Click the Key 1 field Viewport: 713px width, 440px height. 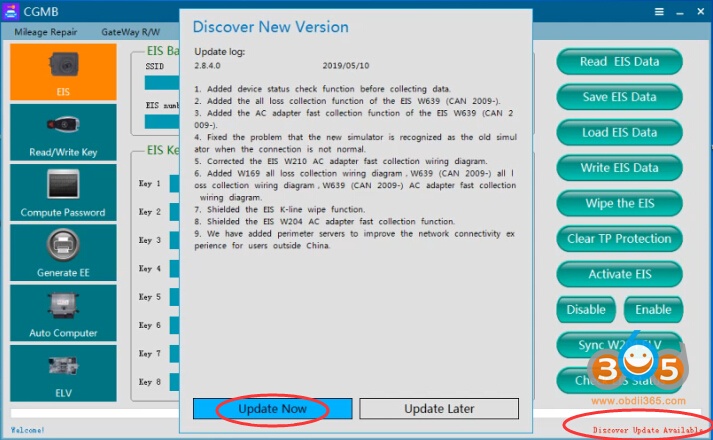[x=174, y=184]
